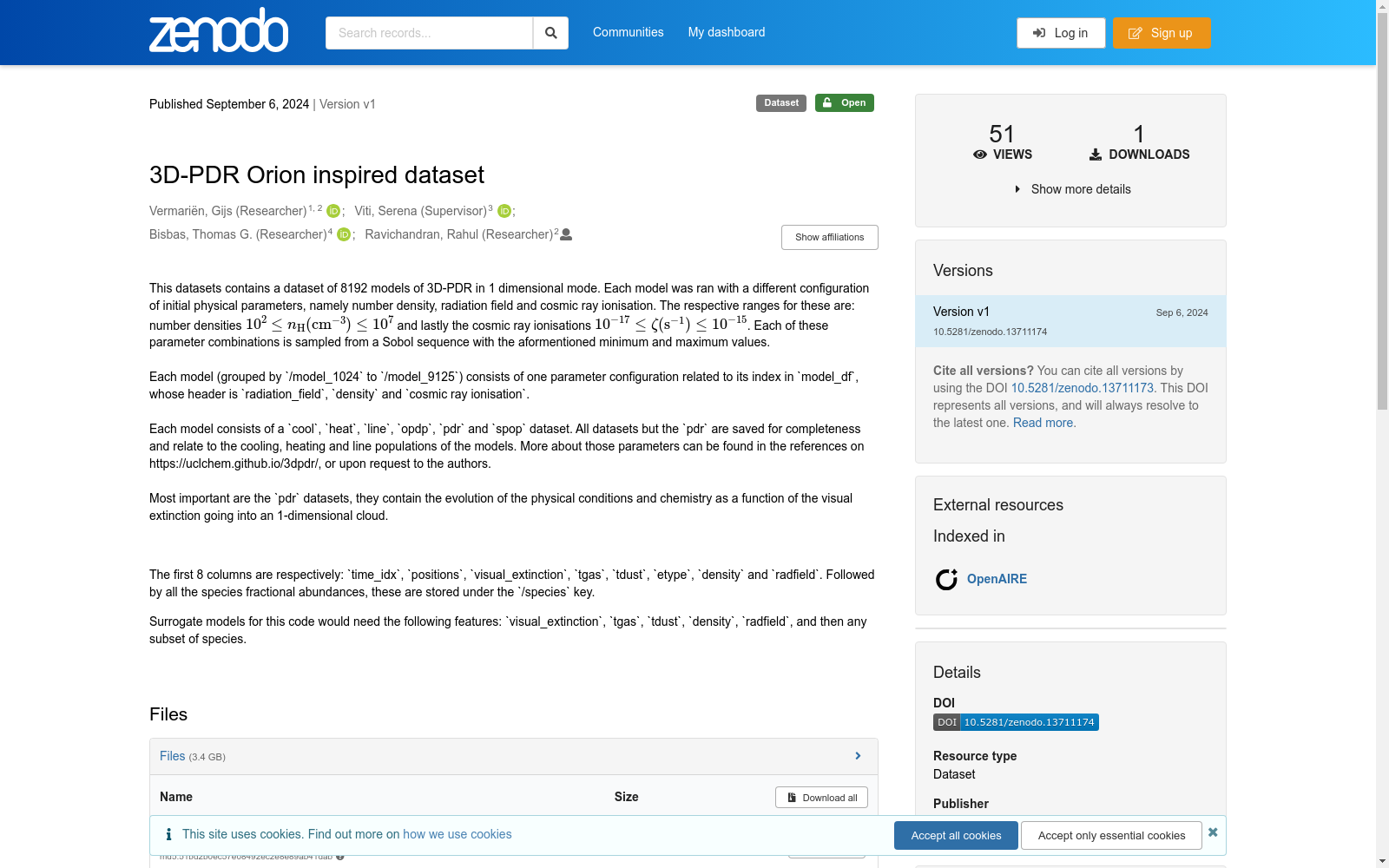1389x868 pixels.
Task: Open ORCID icon next to Bisbas, Thomas G.
Action: click(344, 234)
